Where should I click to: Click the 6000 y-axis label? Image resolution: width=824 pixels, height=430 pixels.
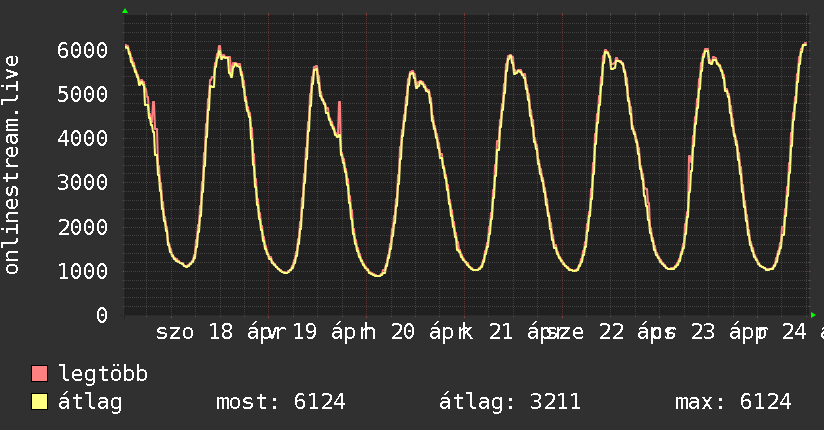pyautogui.click(x=83, y=50)
